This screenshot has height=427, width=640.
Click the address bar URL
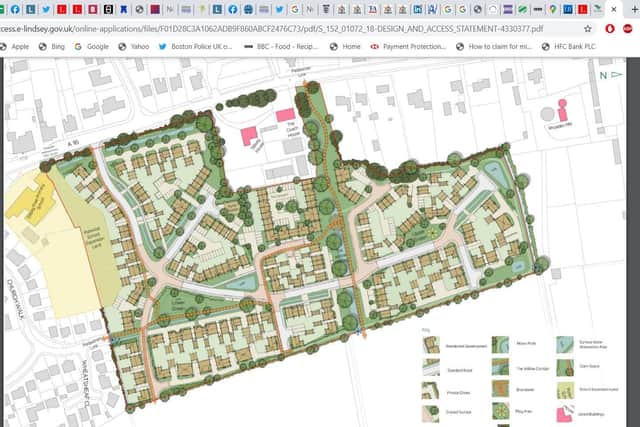point(271,29)
